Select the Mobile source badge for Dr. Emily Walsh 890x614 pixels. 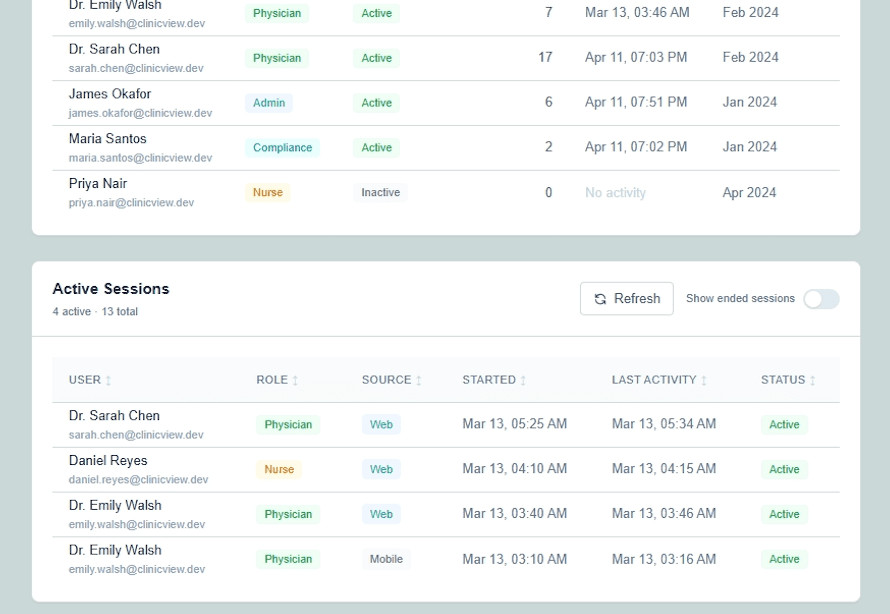[x=386, y=559]
